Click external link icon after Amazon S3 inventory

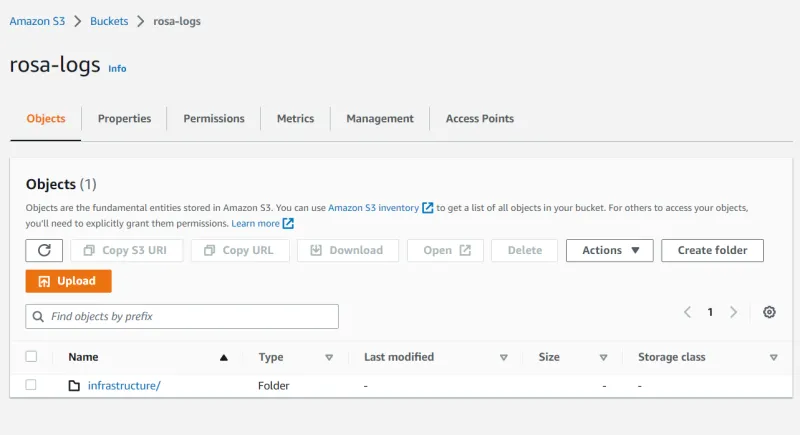click(428, 208)
